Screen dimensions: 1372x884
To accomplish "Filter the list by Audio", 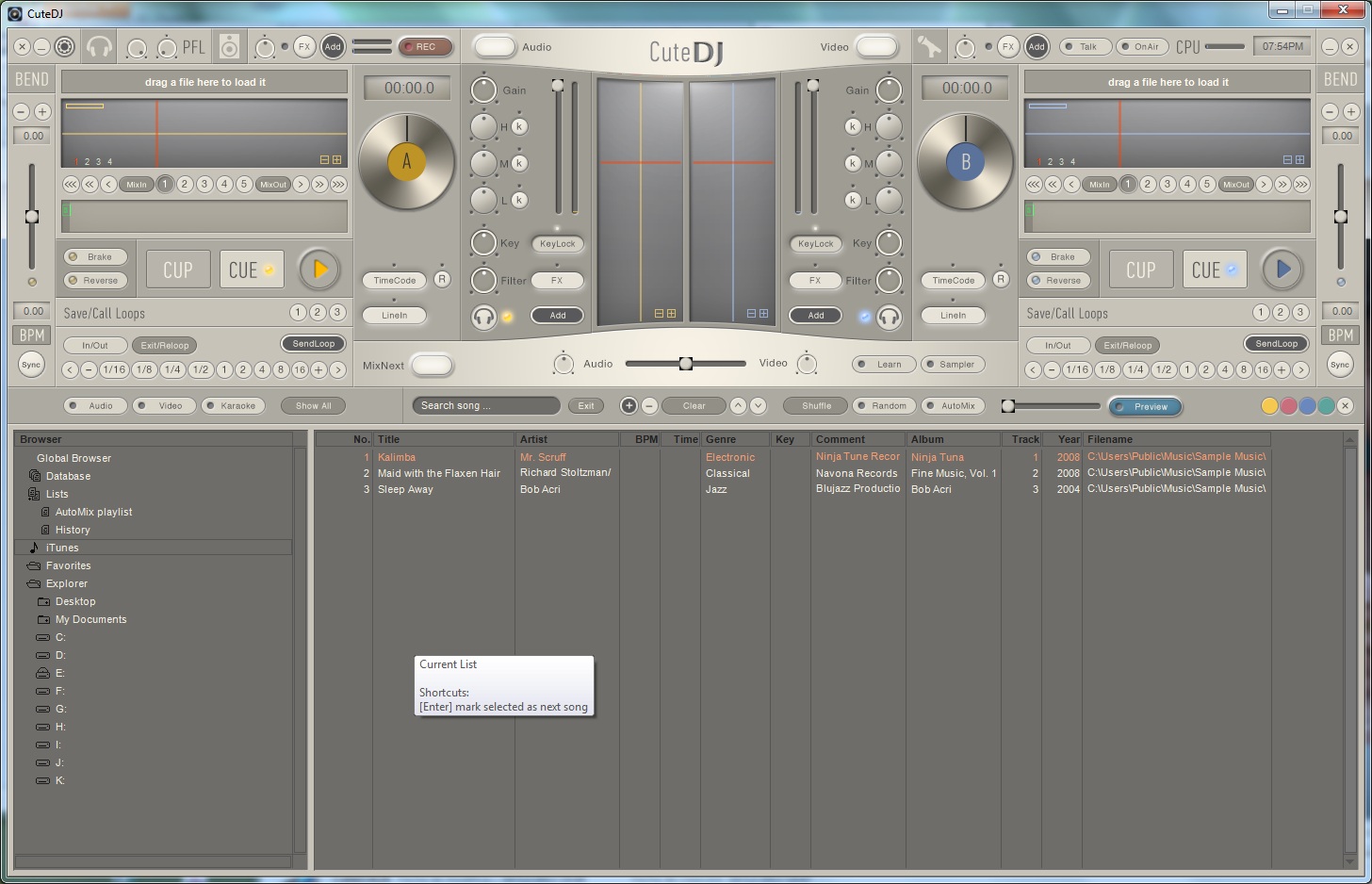I will click(95, 405).
